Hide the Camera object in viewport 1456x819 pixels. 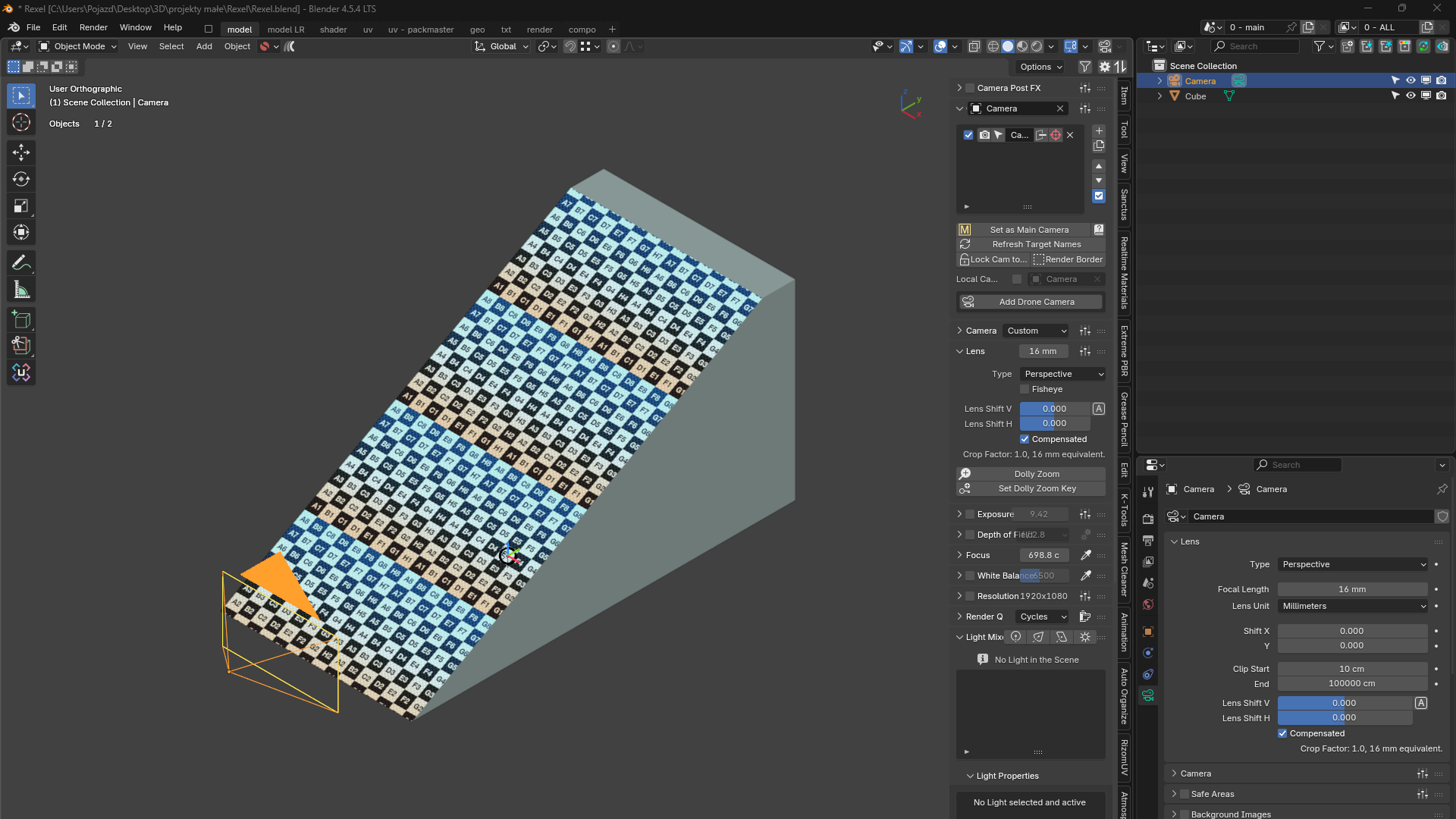1410,80
